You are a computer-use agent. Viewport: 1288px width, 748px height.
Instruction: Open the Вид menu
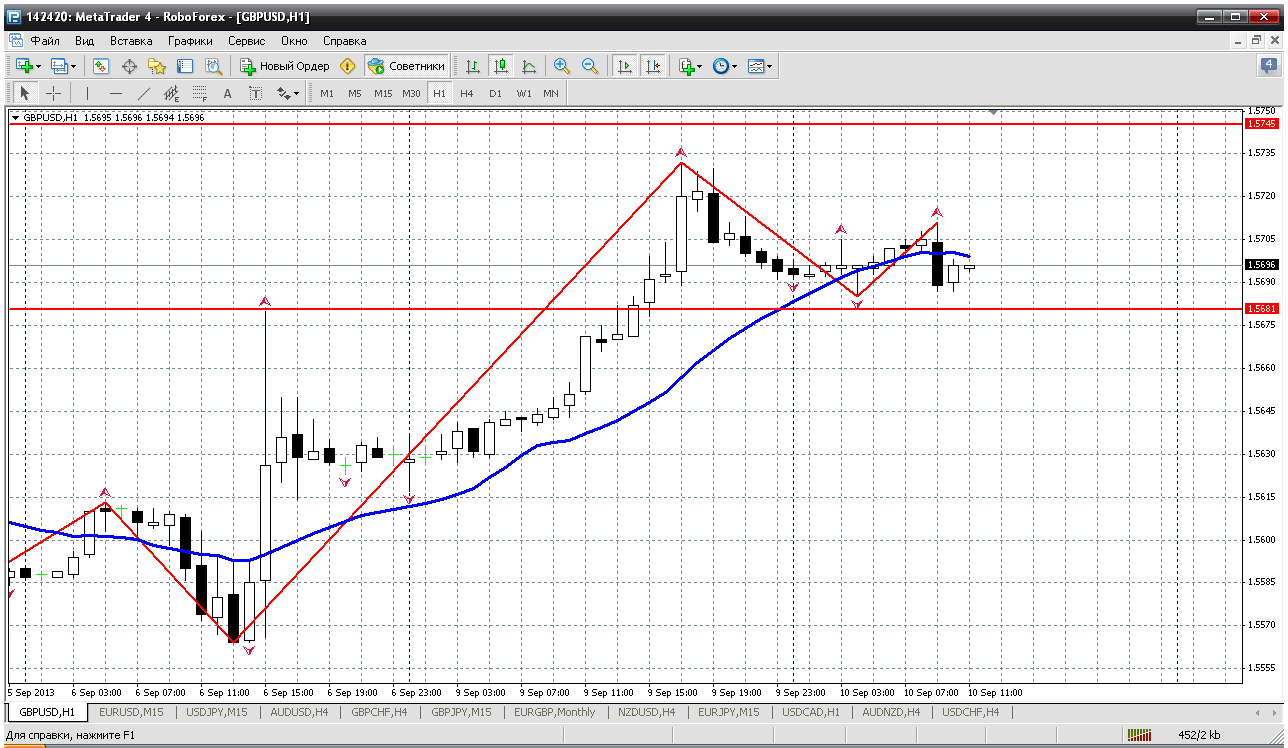84,41
